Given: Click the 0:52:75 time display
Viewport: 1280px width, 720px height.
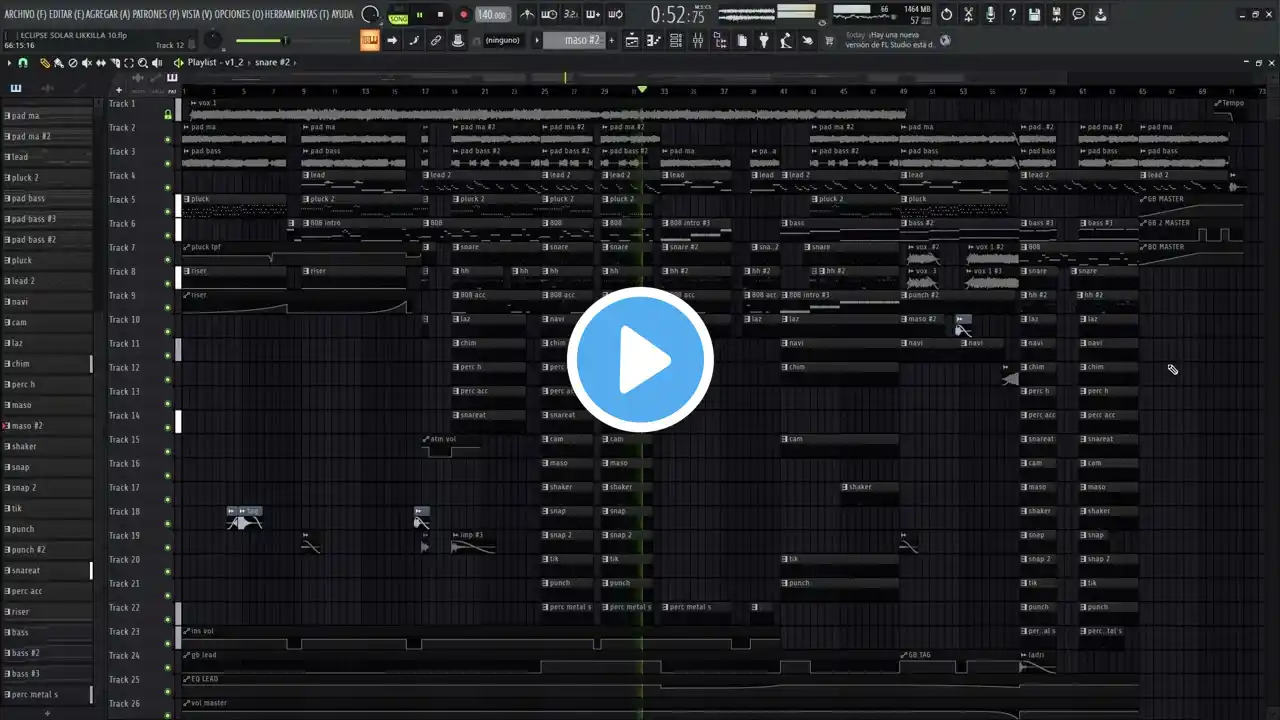Looking at the screenshot, I should 678,15.
